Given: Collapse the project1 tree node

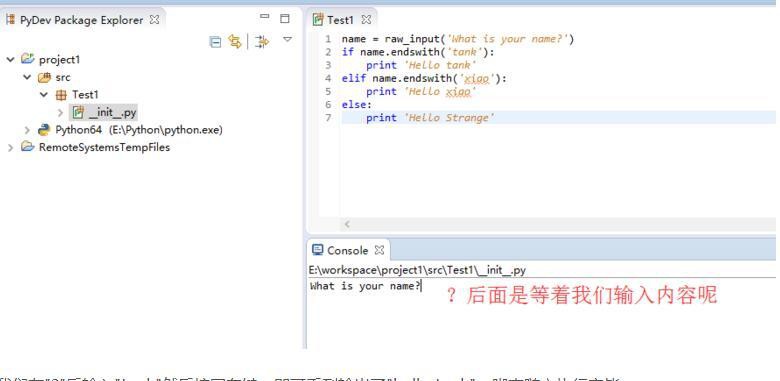Looking at the screenshot, I should click(x=10, y=60).
